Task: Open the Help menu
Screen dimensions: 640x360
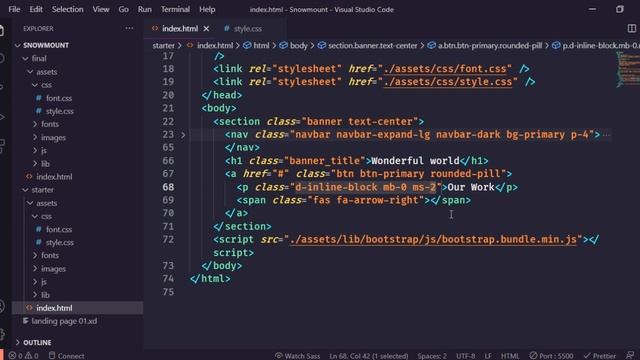Action: tap(207, 9)
